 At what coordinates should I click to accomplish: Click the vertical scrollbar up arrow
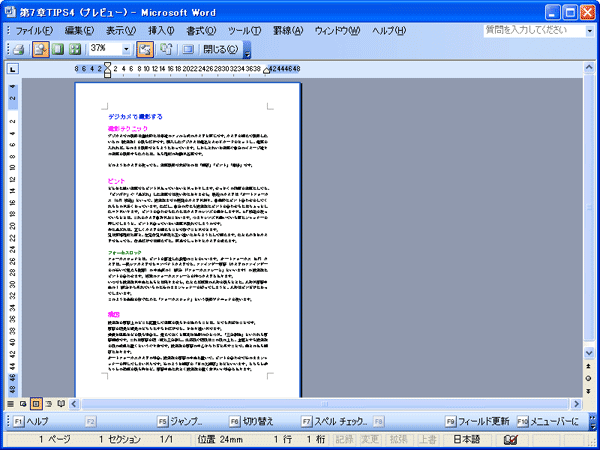589,68
